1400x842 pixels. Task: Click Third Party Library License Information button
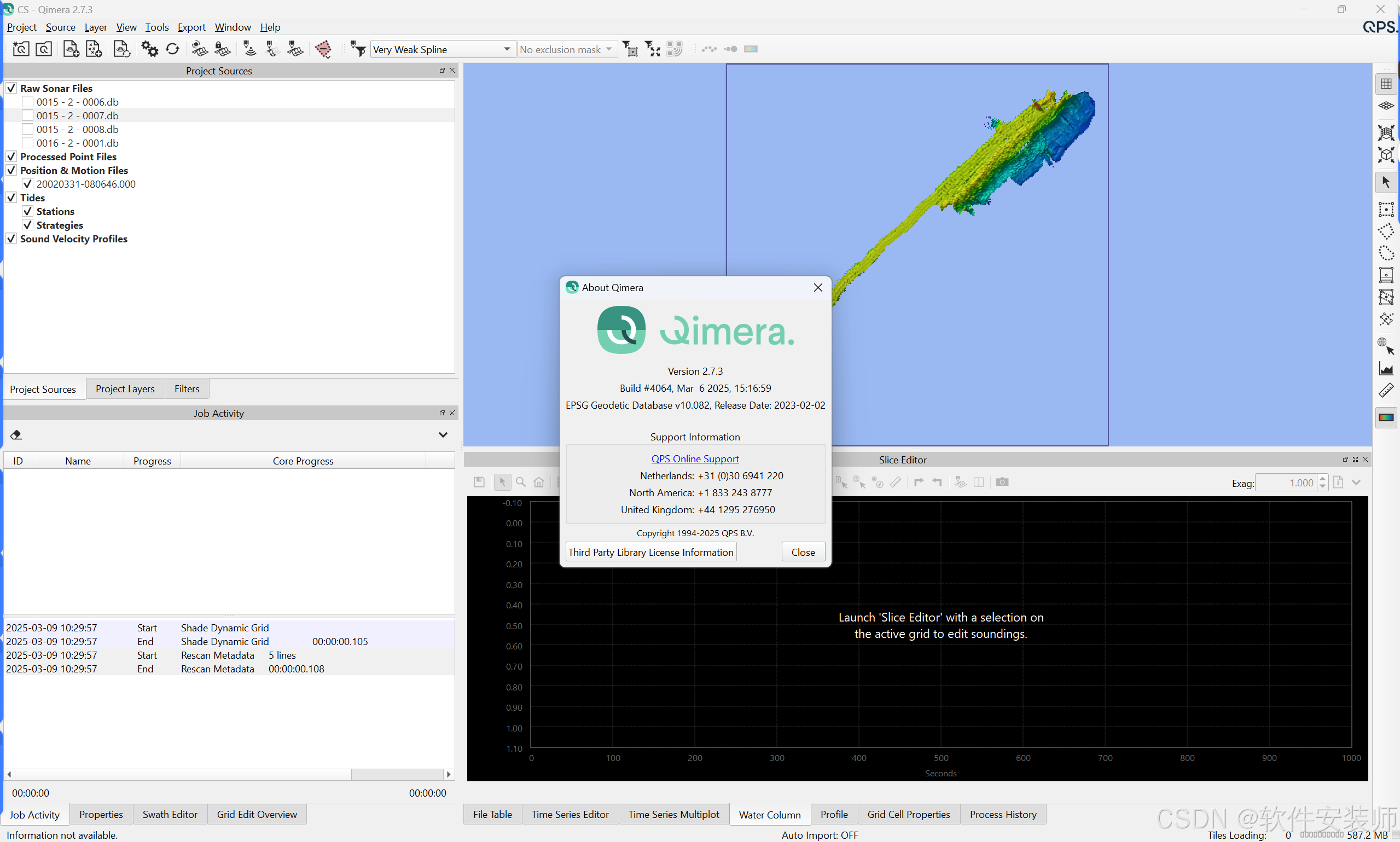pos(650,552)
